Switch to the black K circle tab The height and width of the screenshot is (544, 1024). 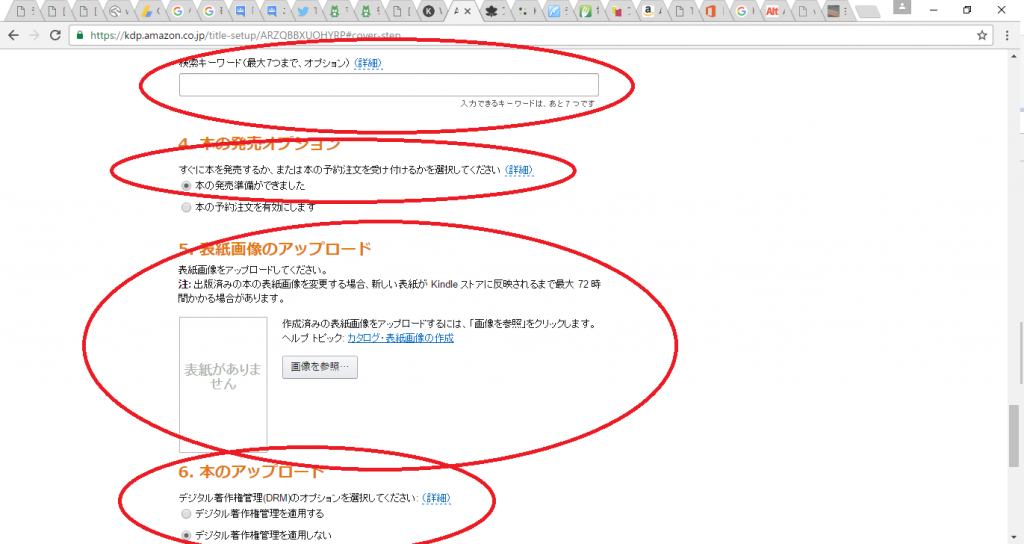click(x=428, y=11)
